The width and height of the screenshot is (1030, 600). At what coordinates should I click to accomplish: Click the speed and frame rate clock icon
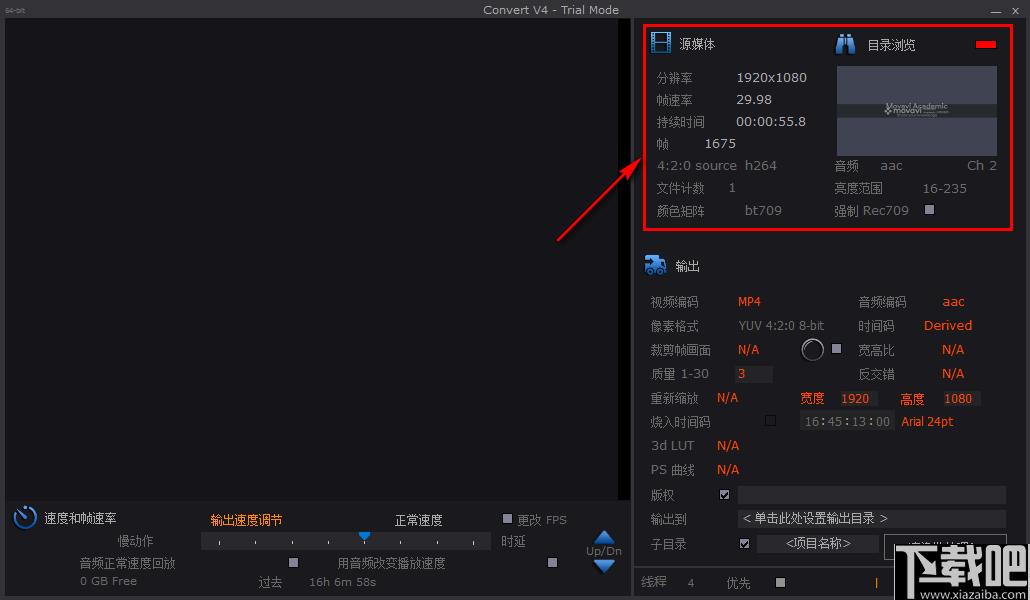pyautogui.click(x=25, y=517)
